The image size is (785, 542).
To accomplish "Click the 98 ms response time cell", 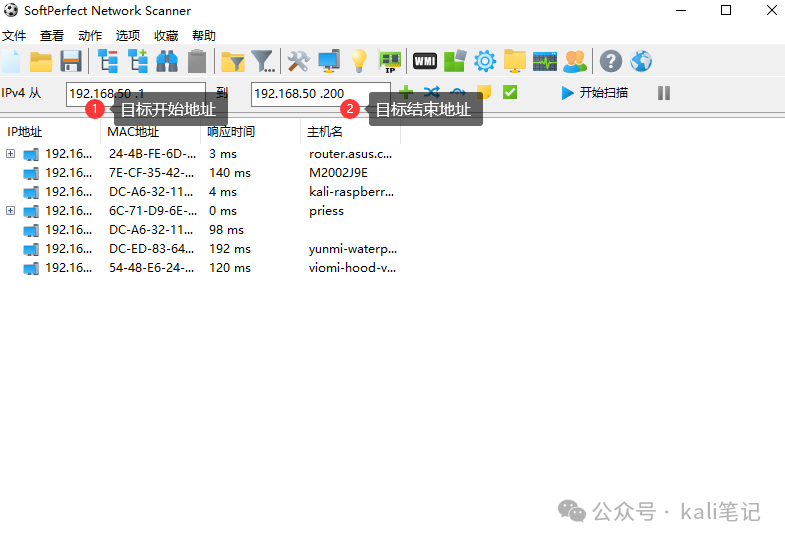I will (x=226, y=230).
